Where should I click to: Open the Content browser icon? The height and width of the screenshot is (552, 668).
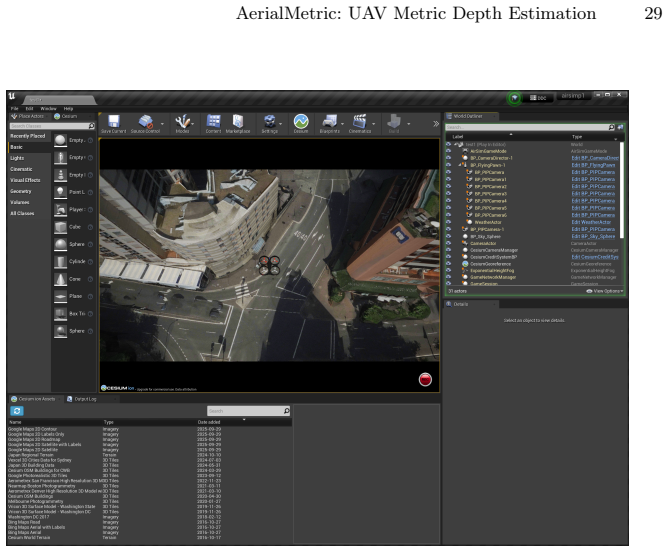click(x=213, y=122)
